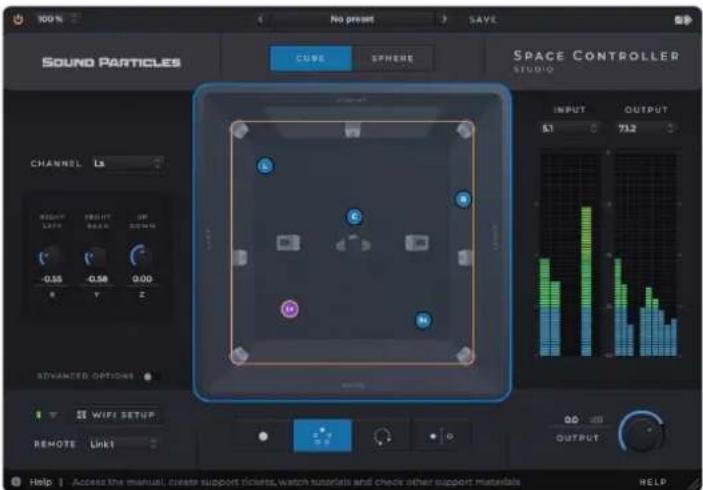703x490 pixels.
Task: Click the Right/Left X knob
Action: pos(49,257)
